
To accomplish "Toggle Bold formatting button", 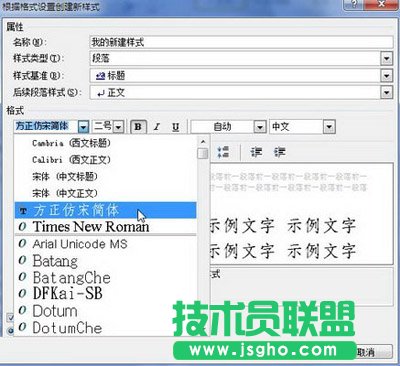I will click(x=138, y=127).
